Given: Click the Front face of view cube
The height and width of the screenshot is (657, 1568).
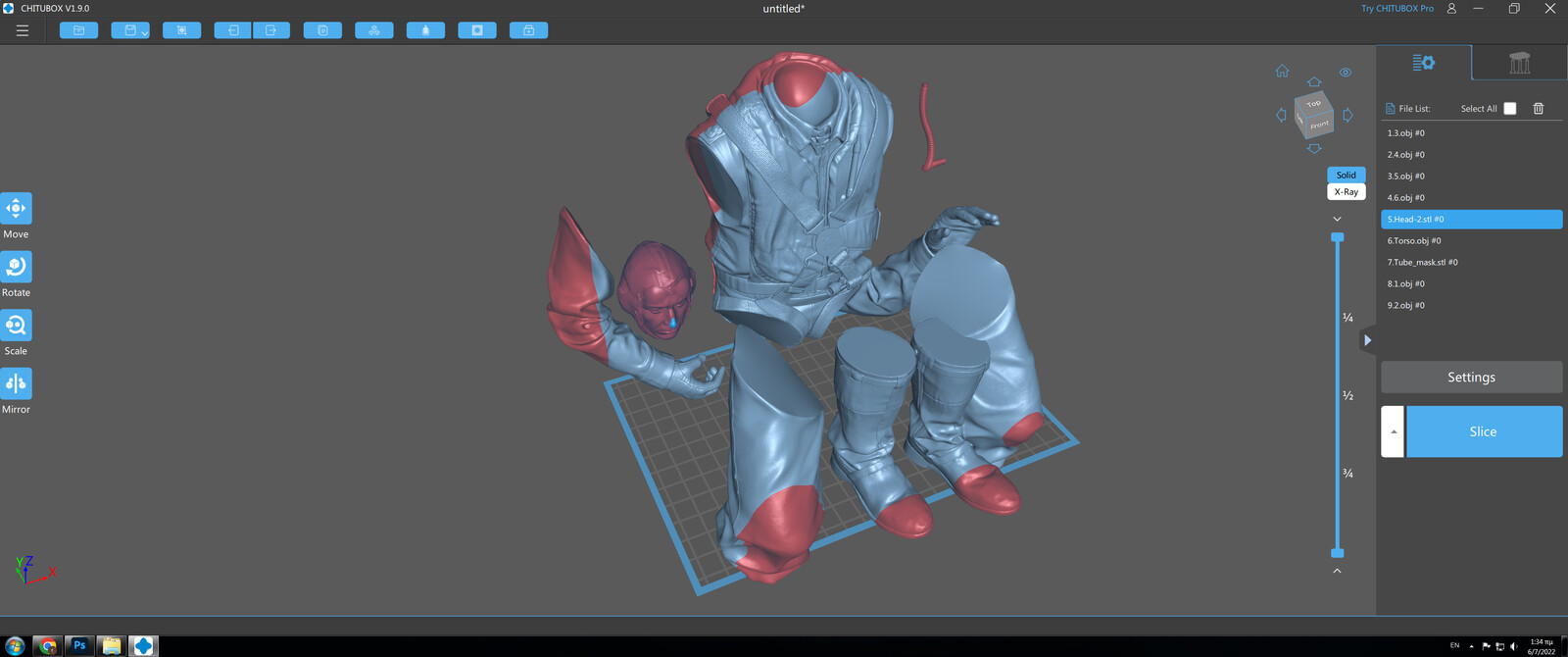Looking at the screenshot, I should click(x=1320, y=125).
